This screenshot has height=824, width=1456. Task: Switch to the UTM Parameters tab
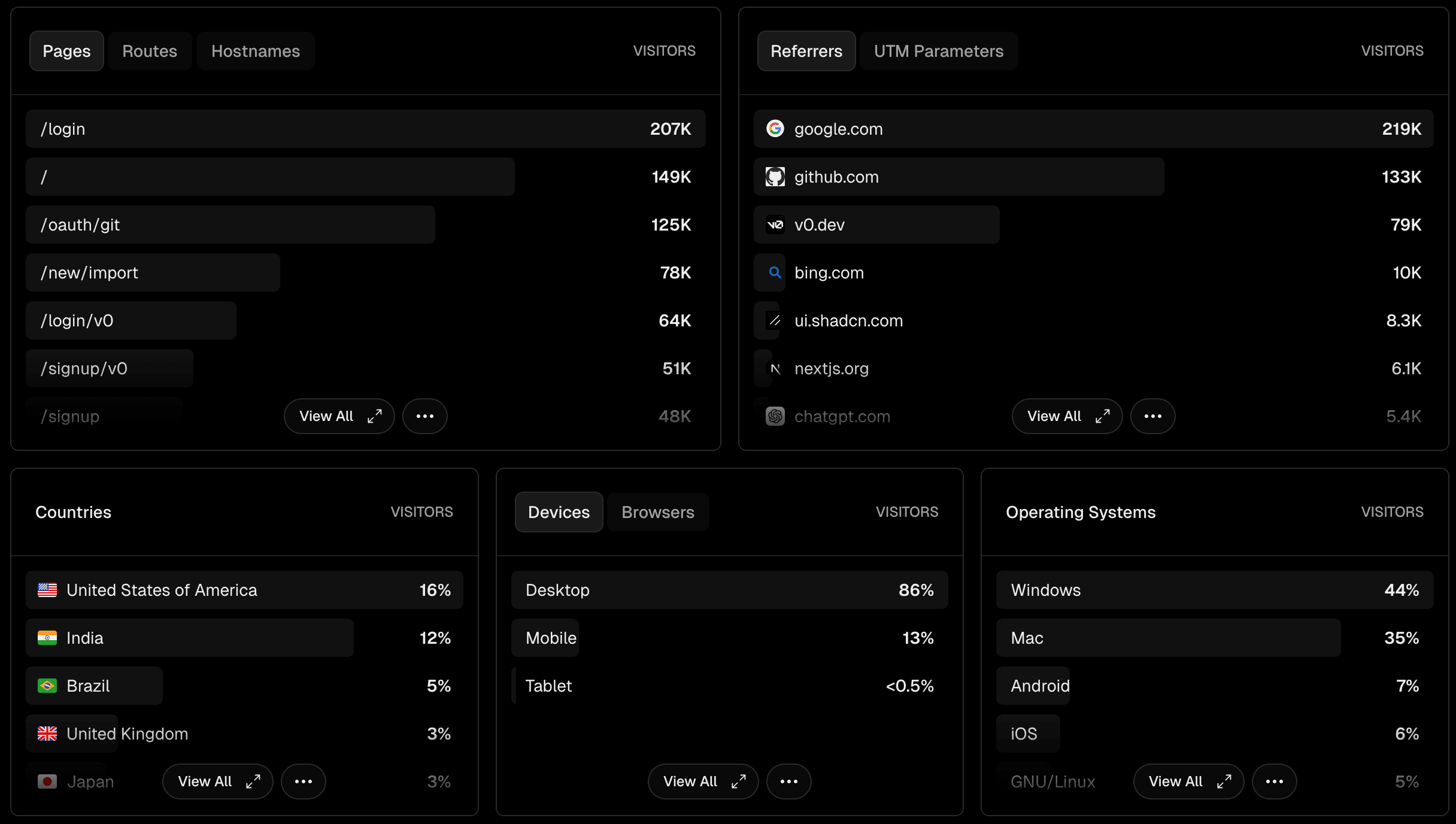[x=938, y=51]
